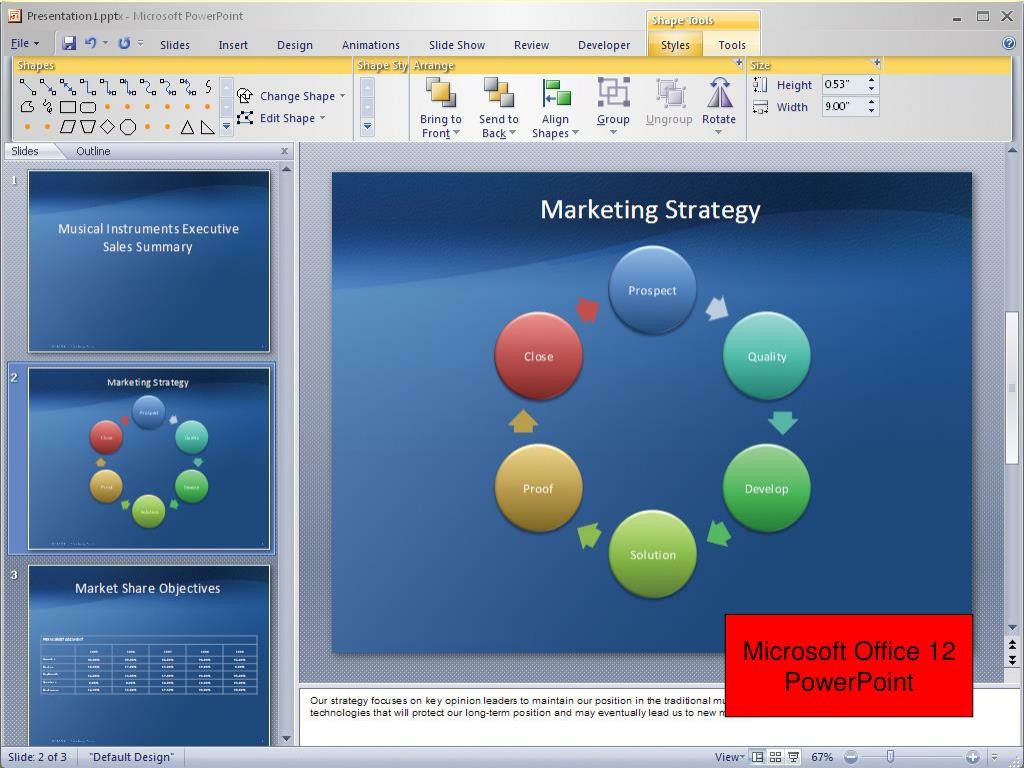This screenshot has height=768, width=1024.
Task: Switch to Normal view icon in status bar
Action: 758,757
